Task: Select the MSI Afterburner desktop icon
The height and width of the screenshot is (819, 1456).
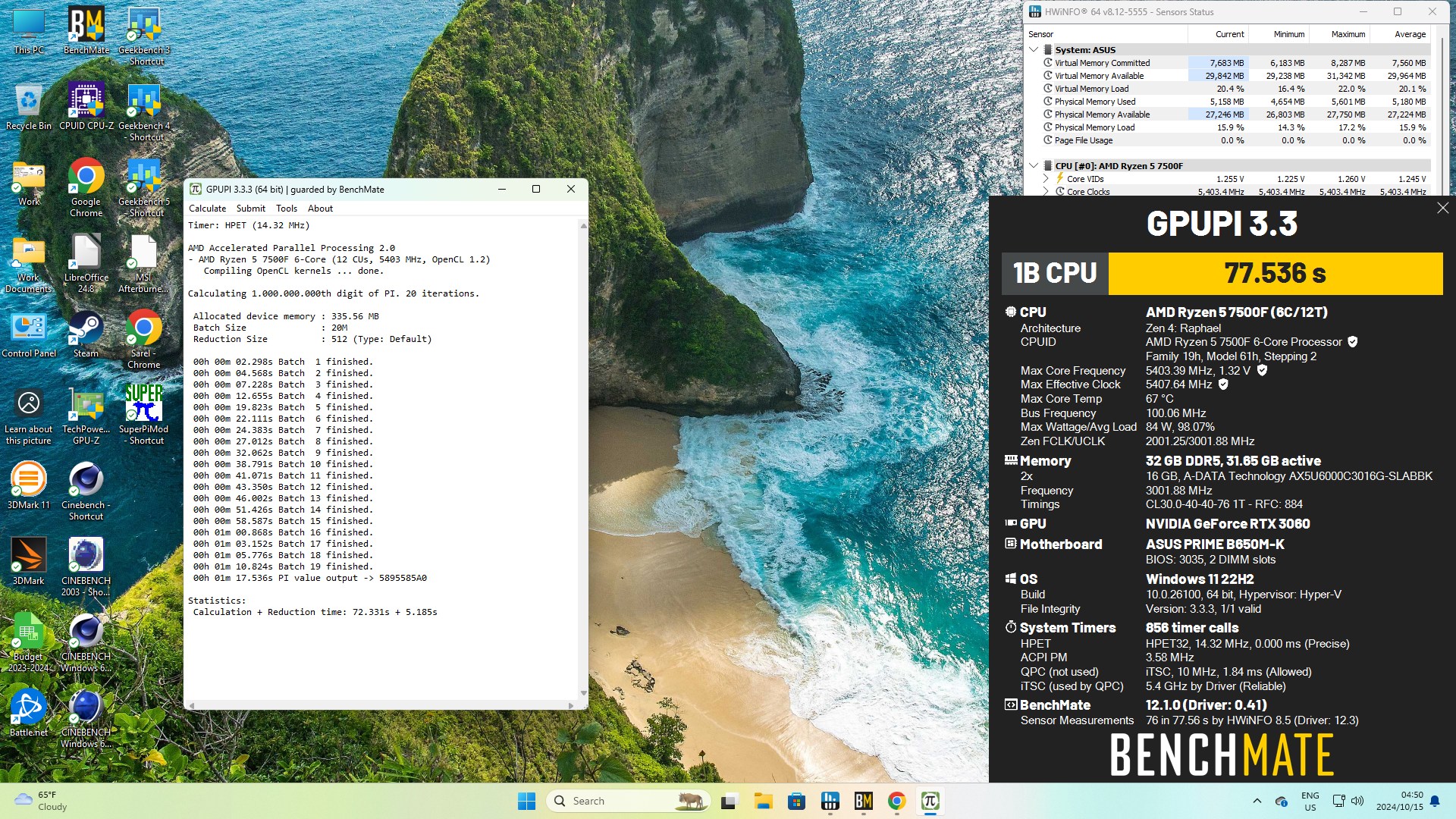Action: (144, 264)
